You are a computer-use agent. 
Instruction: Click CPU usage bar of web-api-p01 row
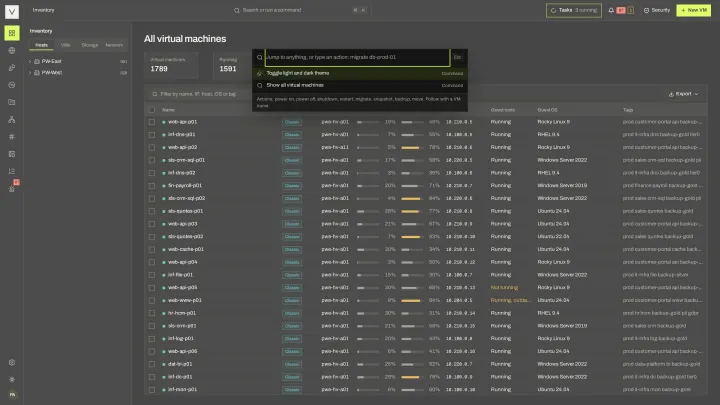pyautogui.click(x=368, y=122)
